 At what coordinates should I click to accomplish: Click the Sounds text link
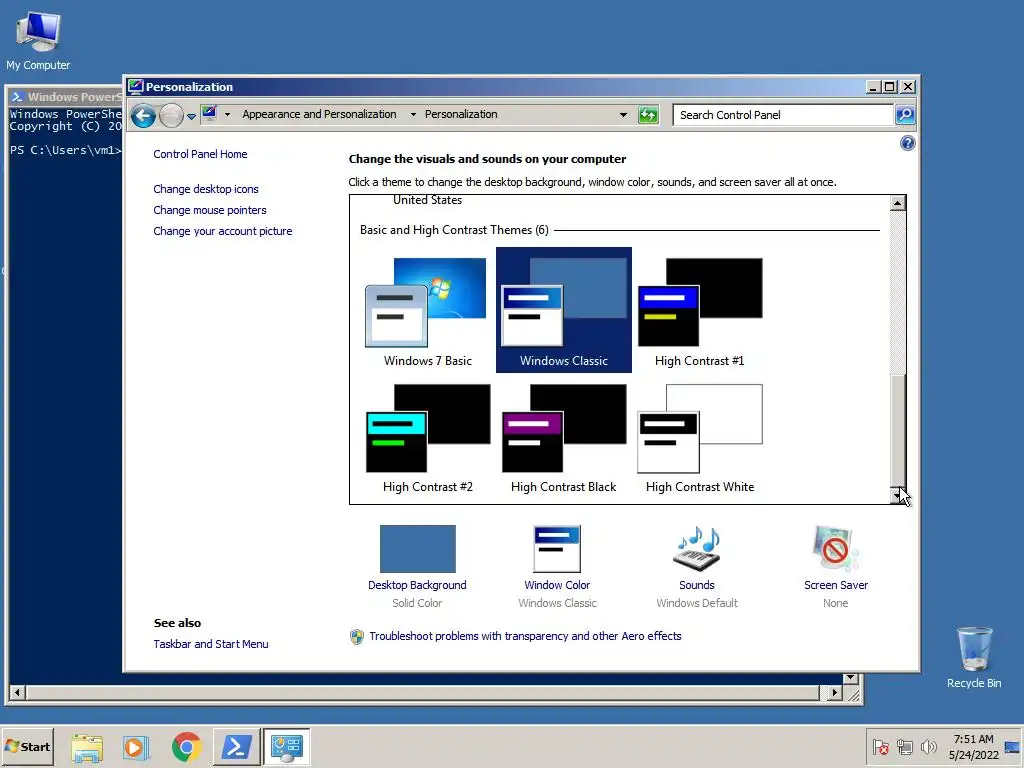(x=697, y=585)
